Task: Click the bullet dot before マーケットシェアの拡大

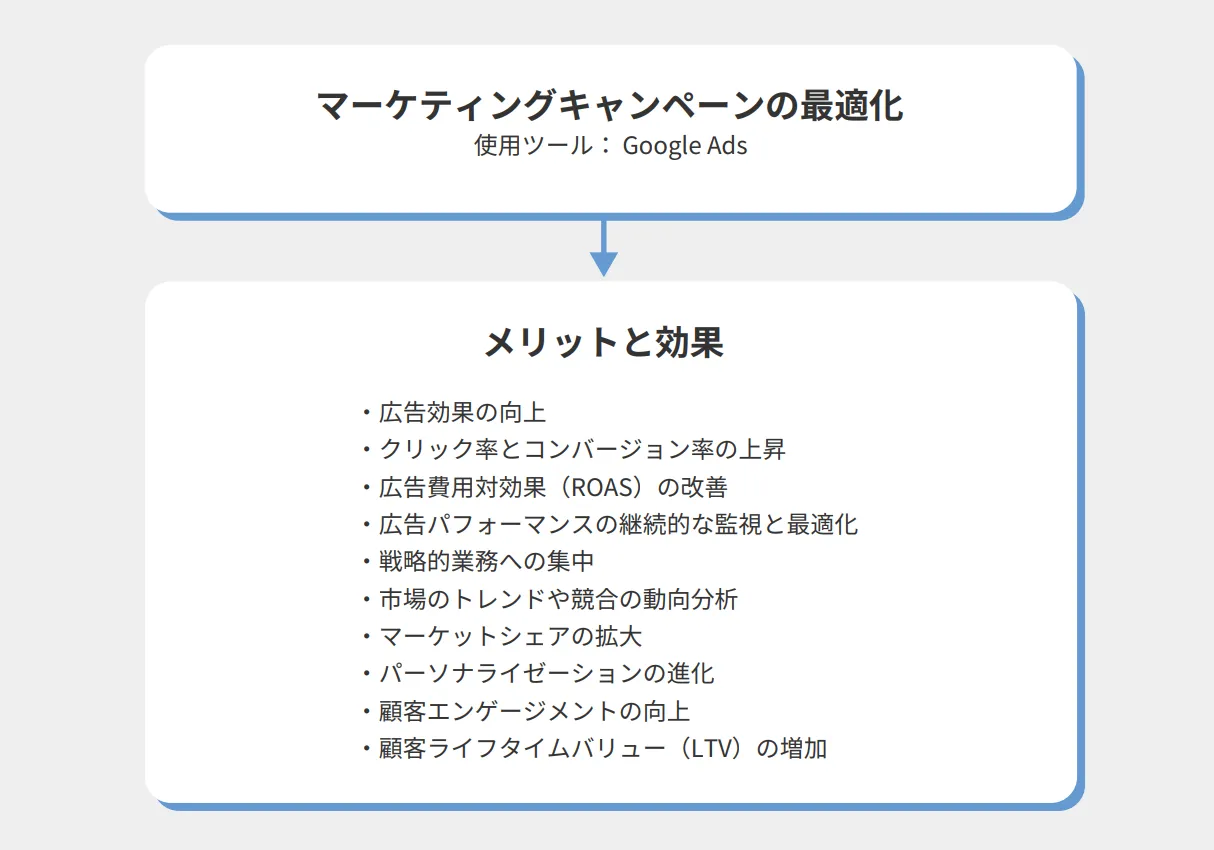Action: pos(366,636)
